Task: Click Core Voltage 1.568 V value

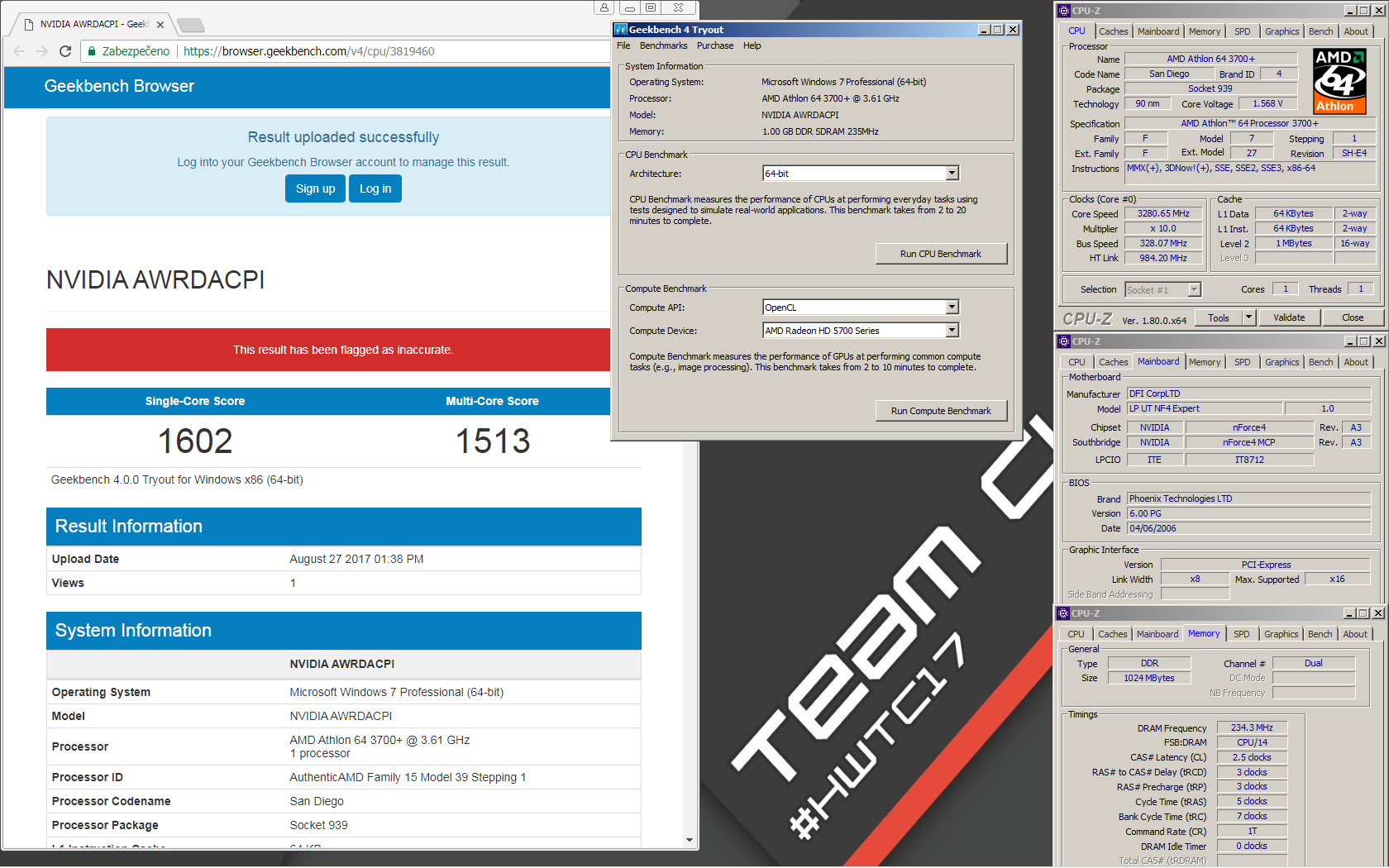Action: pyautogui.click(x=1267, y=103)
